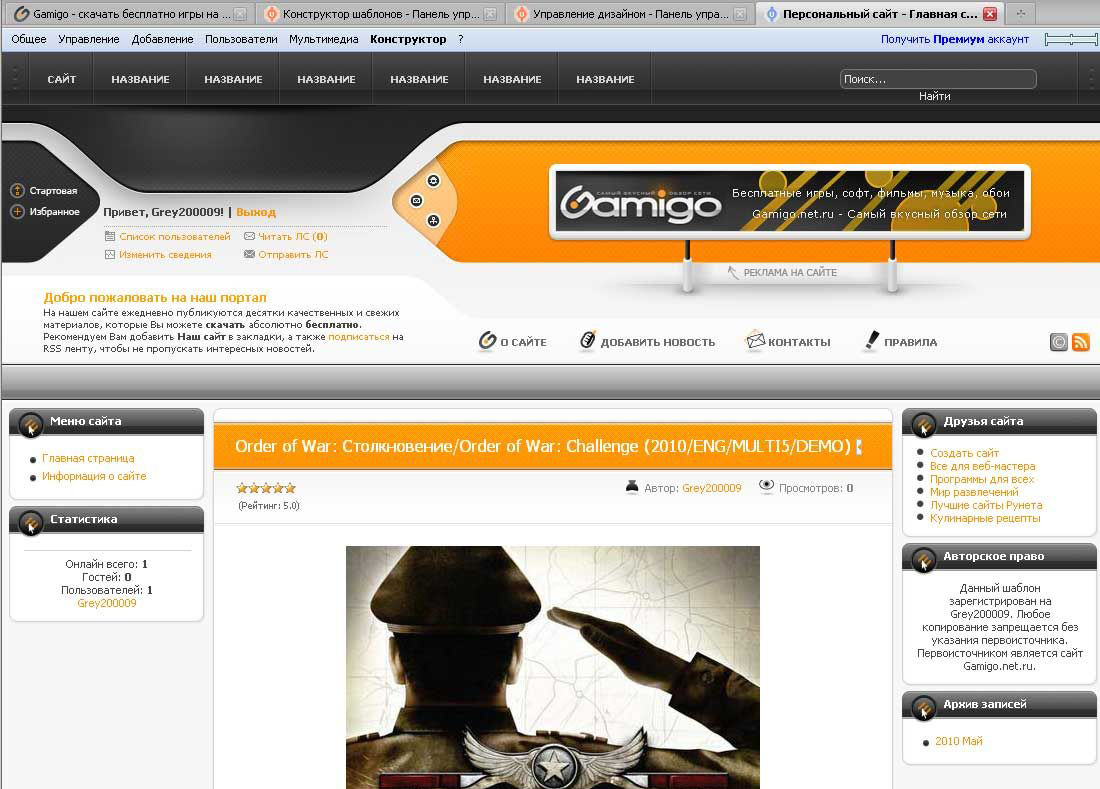Open Изменить сведения link
The width and height of the screenshot is (1100, 789).
pos(165,255)
